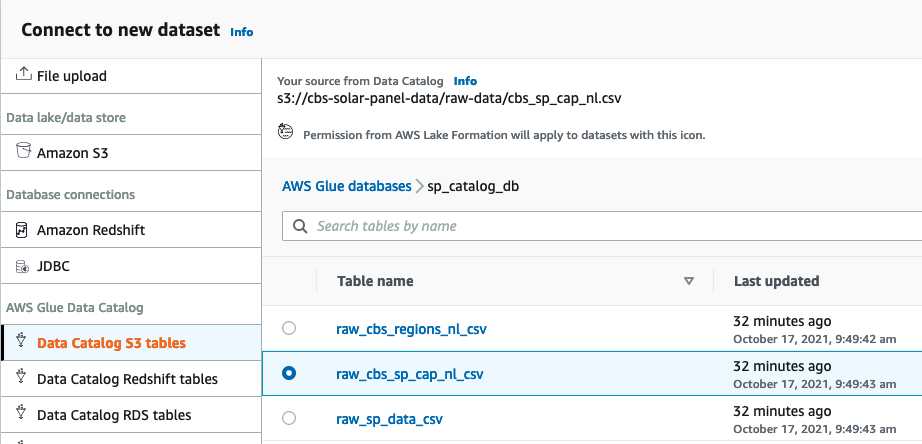Sort by Table name column arrow
This screenshot has height=444, width=922.
(688, 282)
